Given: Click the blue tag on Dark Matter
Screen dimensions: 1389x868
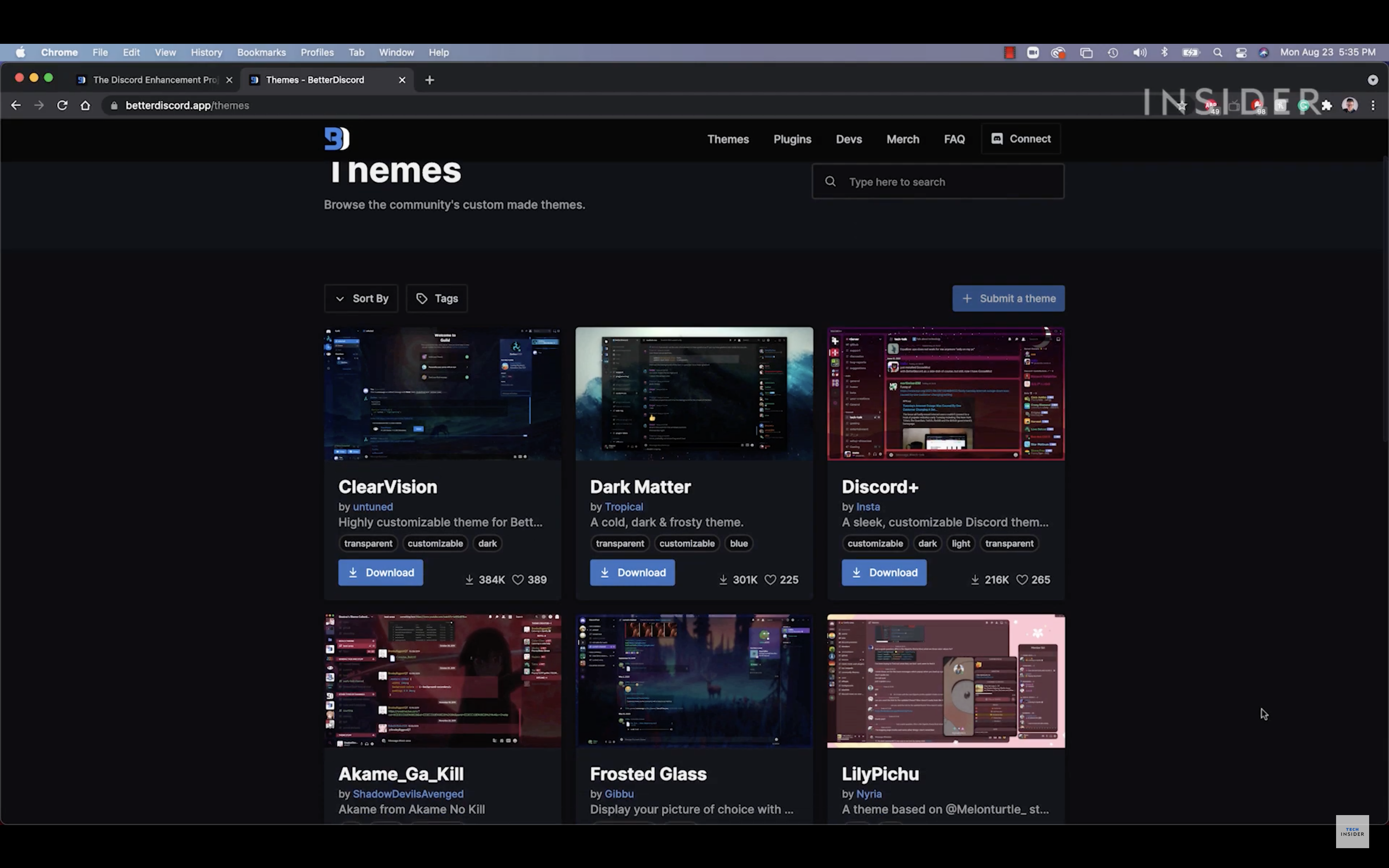Looking at the screenshot, I should click(739, 544).
